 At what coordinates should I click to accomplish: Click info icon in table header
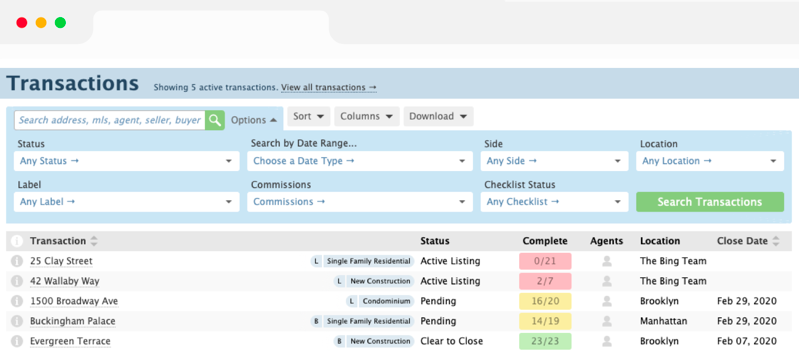[x=17, y=241]
